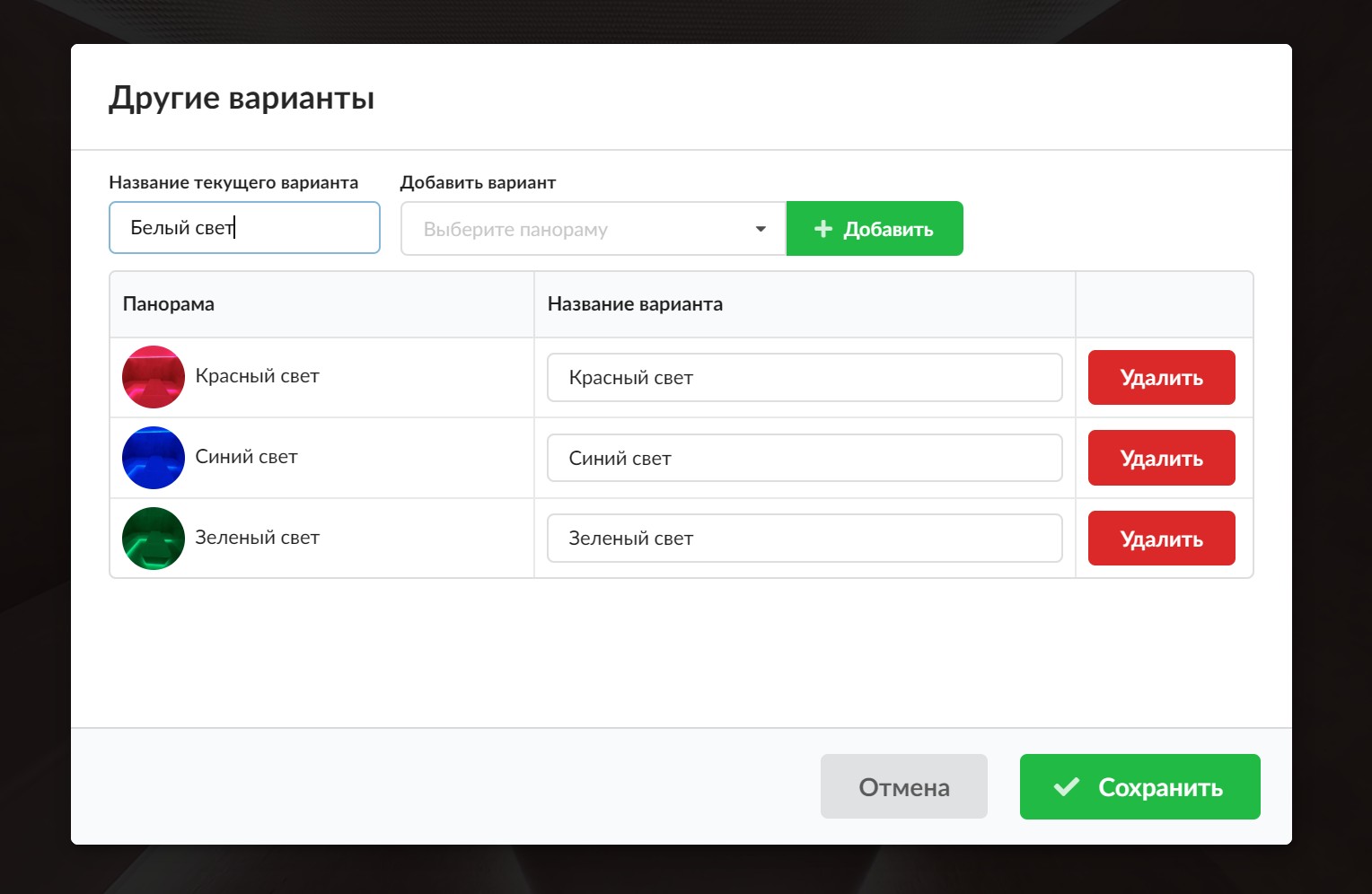Viewport: 1372px width, 894px height.
Task: Click the red light panorama thumbnail
Action: [154, 377]
